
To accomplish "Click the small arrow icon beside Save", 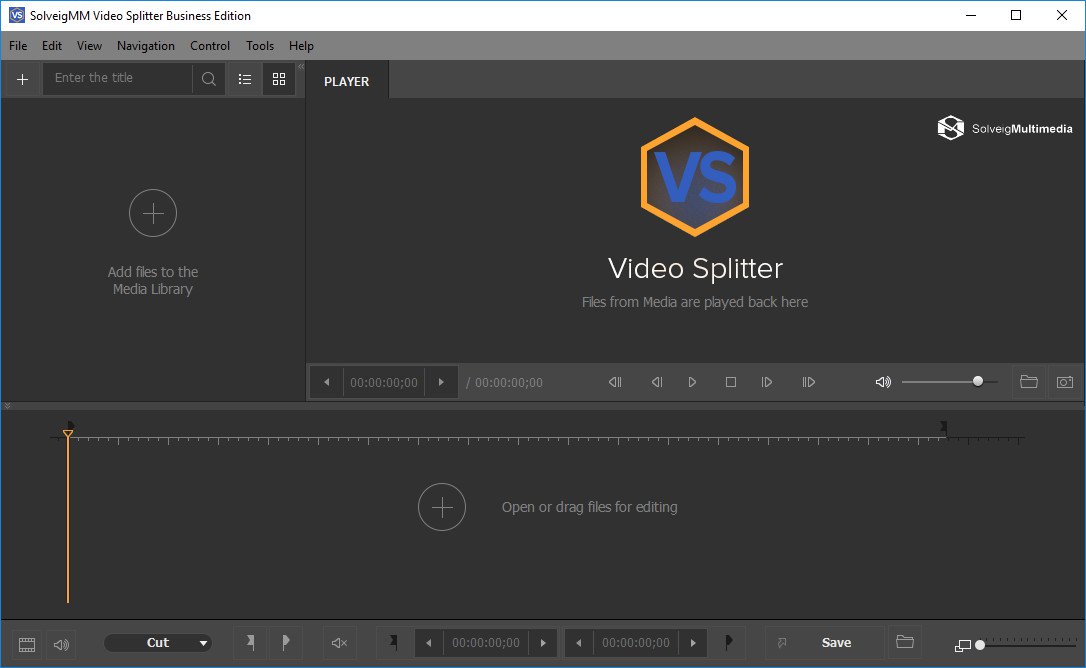I will tap(782, 643).
